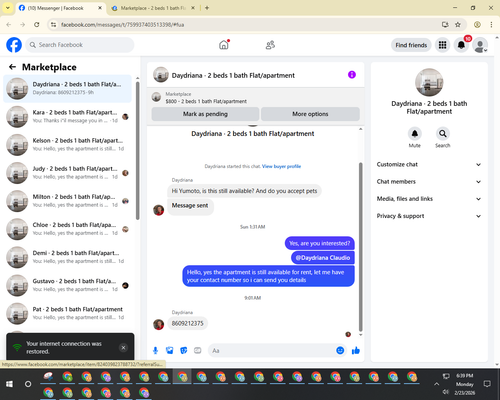Open the volume speaker tray icon
This screenshot has width=500, height=400.
(x=446, y=392)
